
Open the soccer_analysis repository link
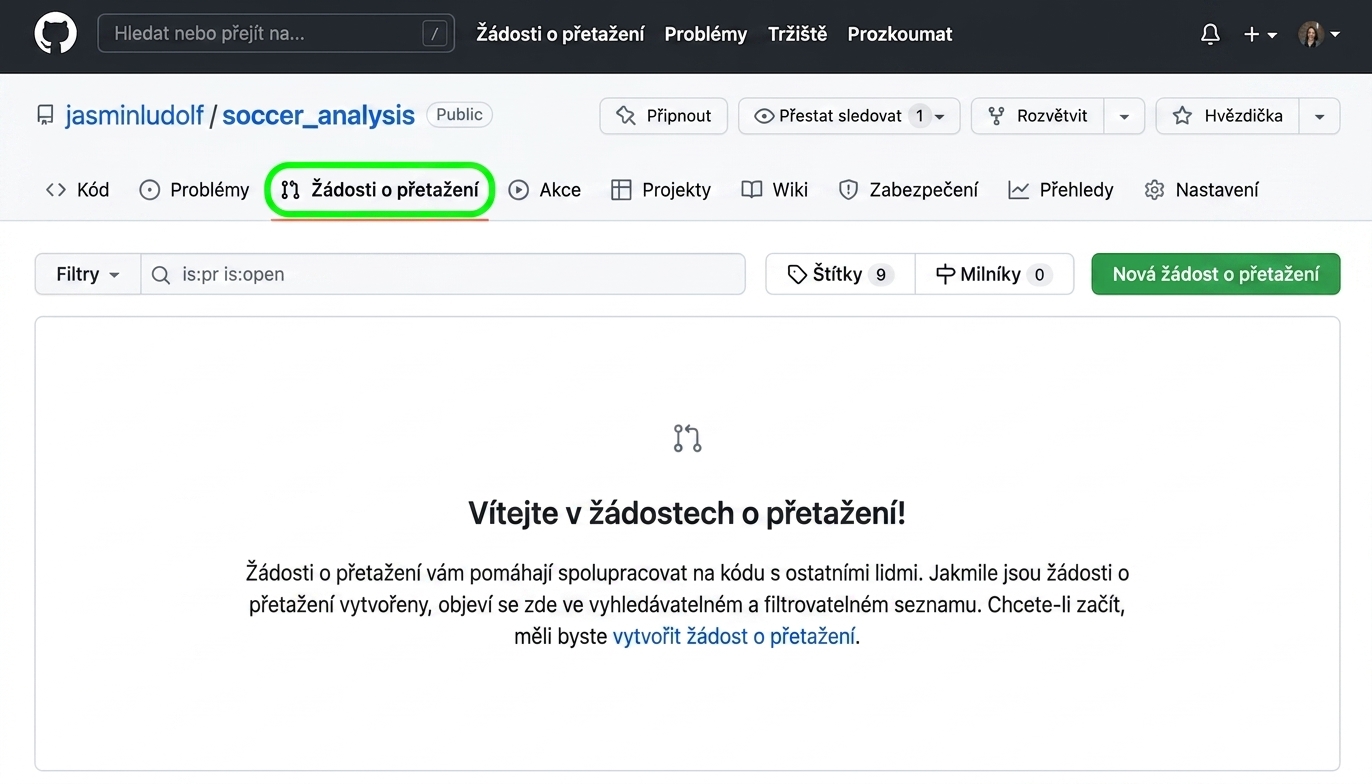(x=318, y=115)
